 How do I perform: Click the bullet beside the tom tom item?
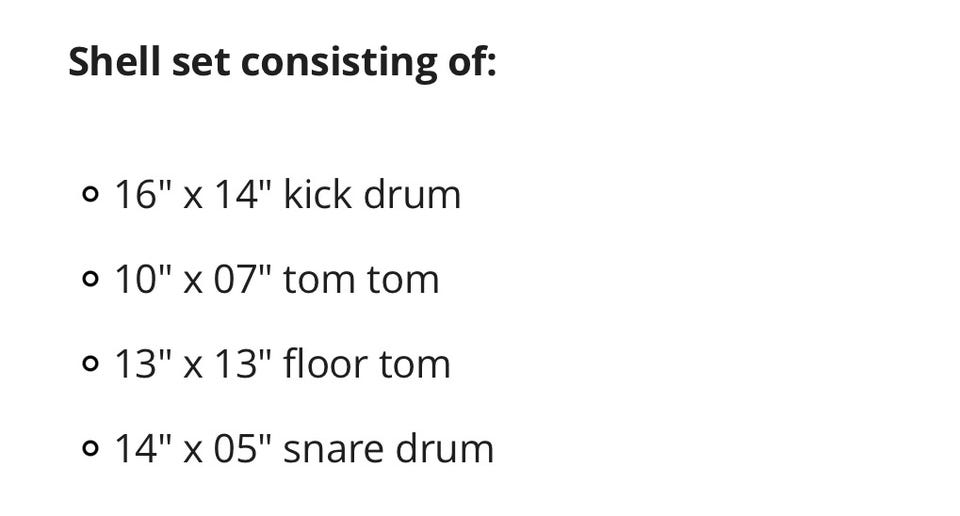click(x=90, y=279)
